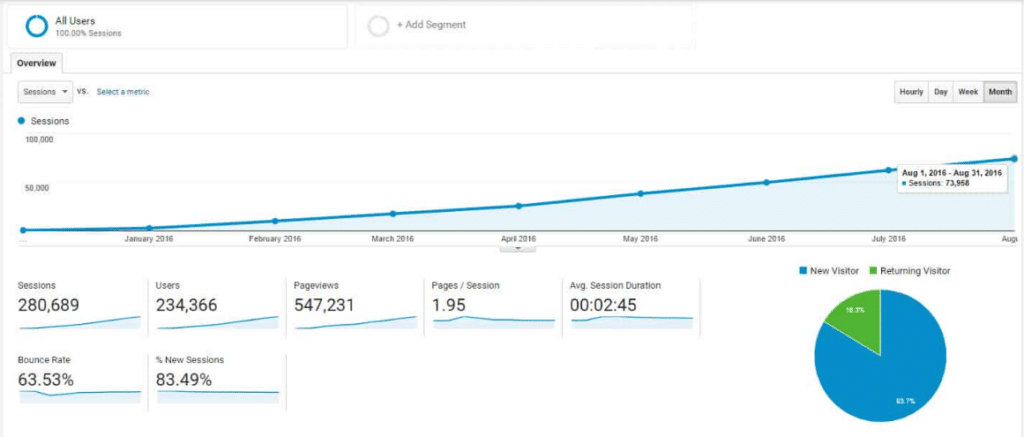Click the August 2016 data point
This screenshot has height=437, width=1024.
pos(1014,159)
